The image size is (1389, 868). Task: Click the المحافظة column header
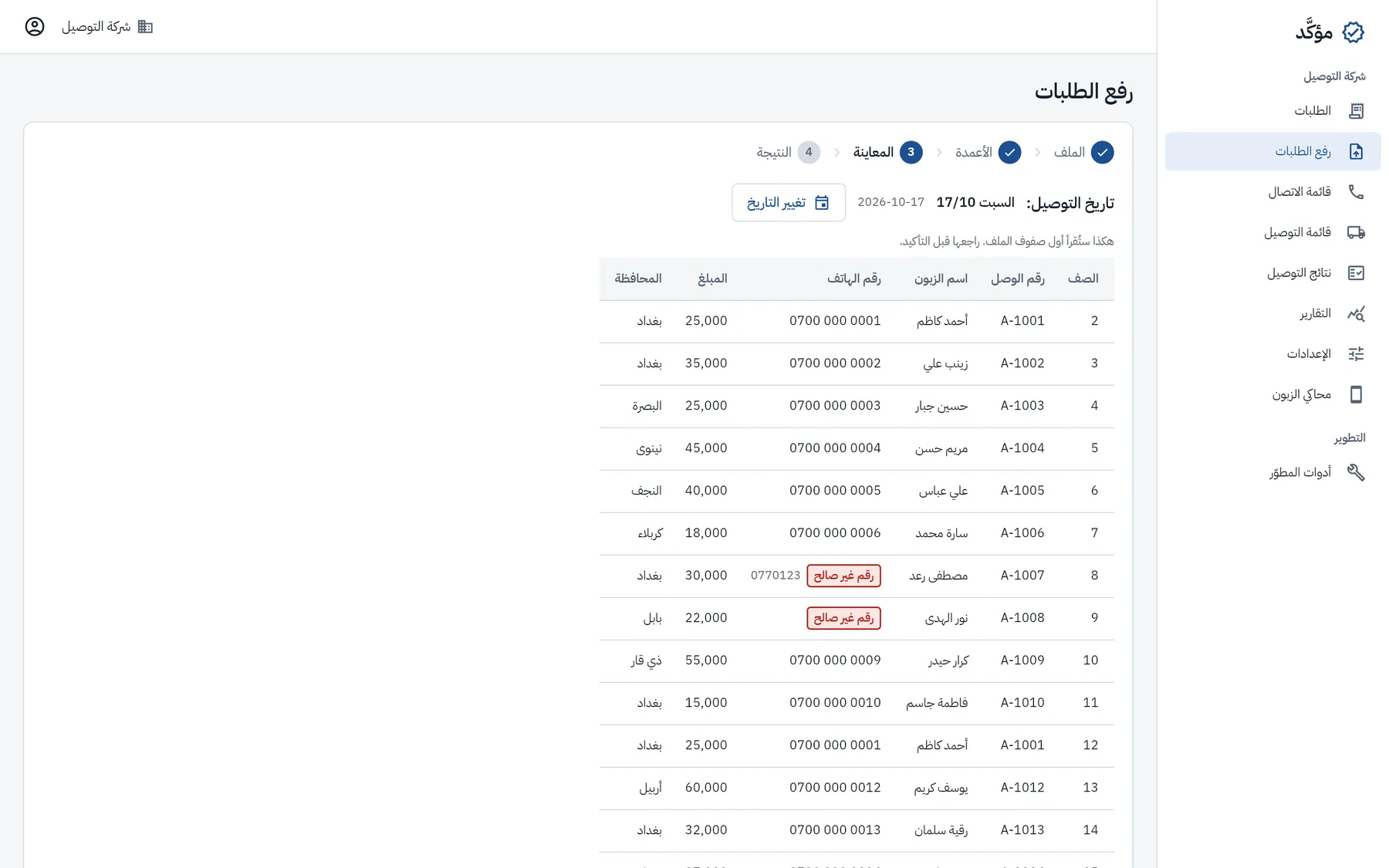point(638,279)
